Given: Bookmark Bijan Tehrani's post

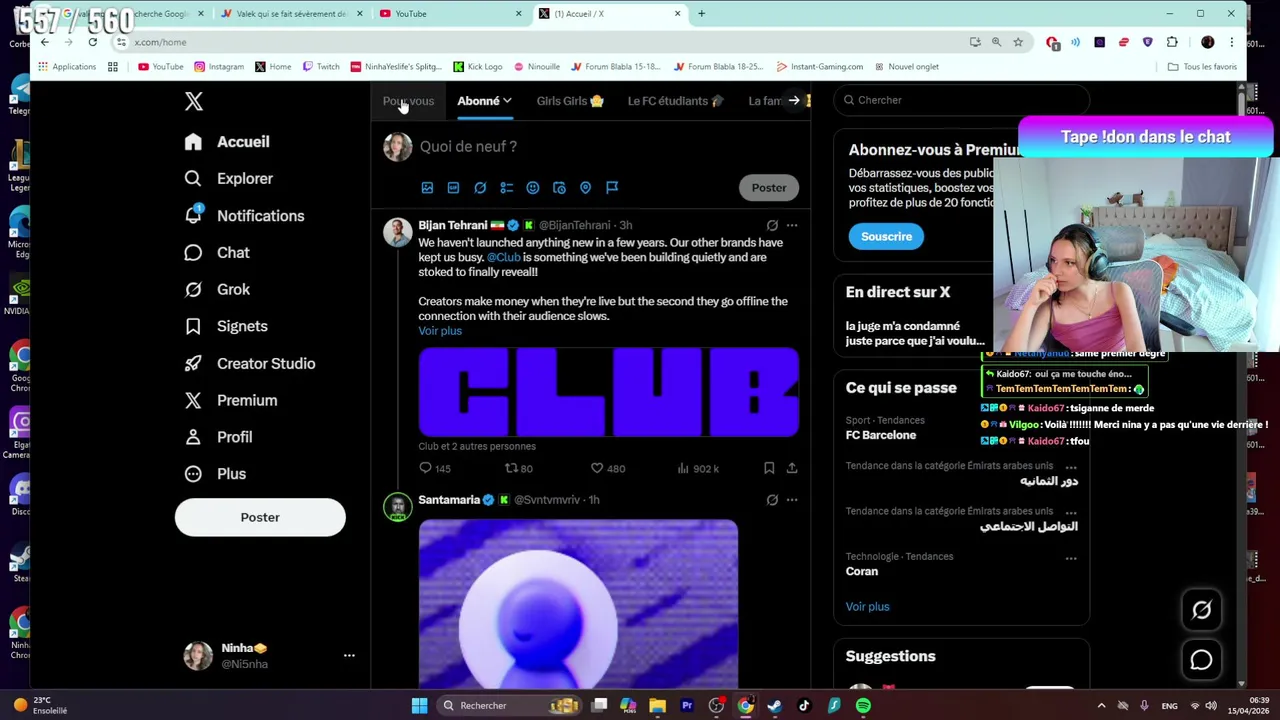Looking at the screenshot, I should (x=769, y=468).
